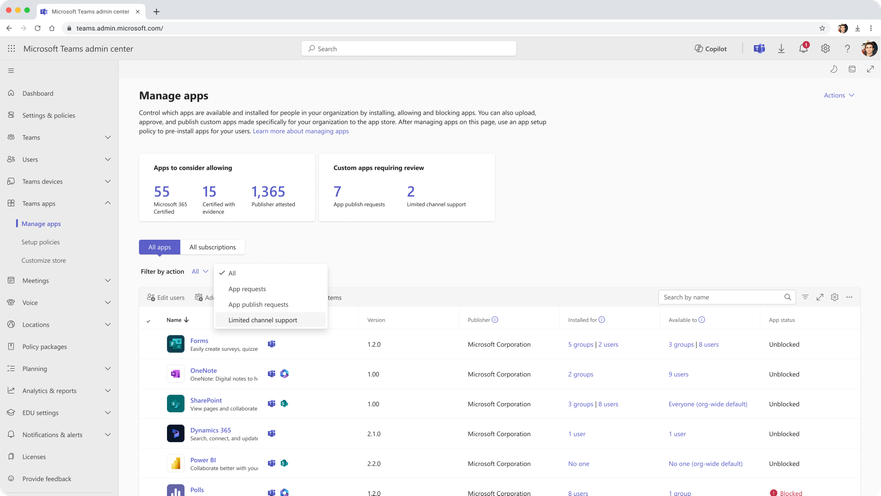Click the Installed for info icon

602,320
